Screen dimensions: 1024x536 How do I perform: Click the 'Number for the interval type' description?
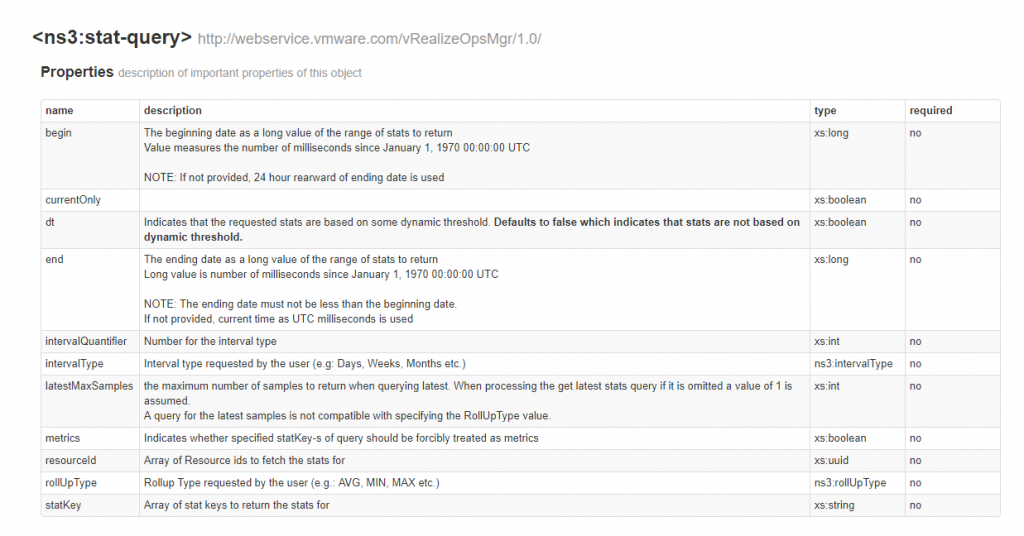[x=210, y=341]
